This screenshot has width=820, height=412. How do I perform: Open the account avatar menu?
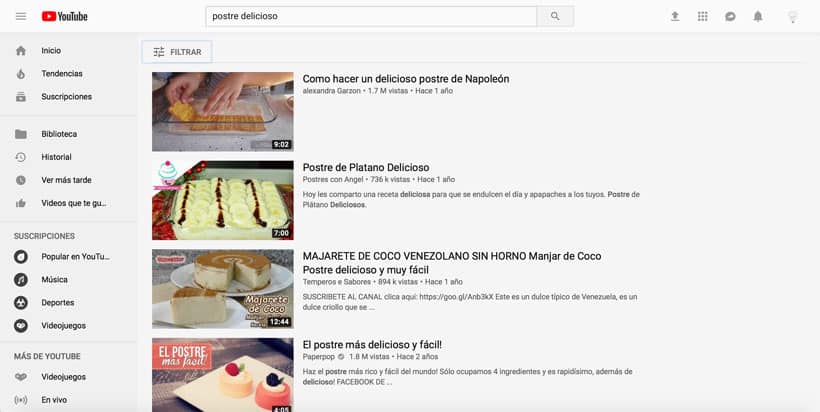tap(793, 16)
